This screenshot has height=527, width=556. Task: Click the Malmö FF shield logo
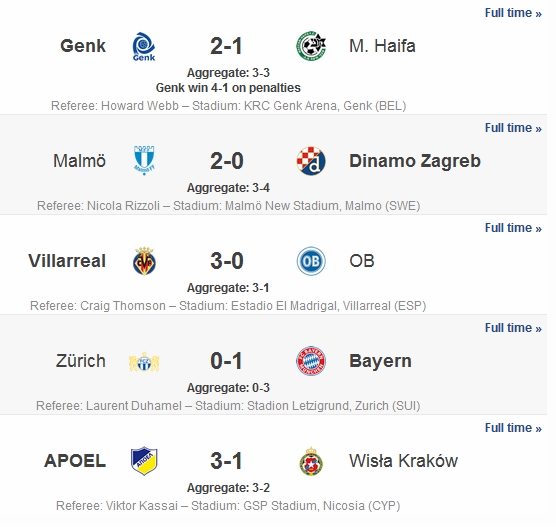coord(144,160)
